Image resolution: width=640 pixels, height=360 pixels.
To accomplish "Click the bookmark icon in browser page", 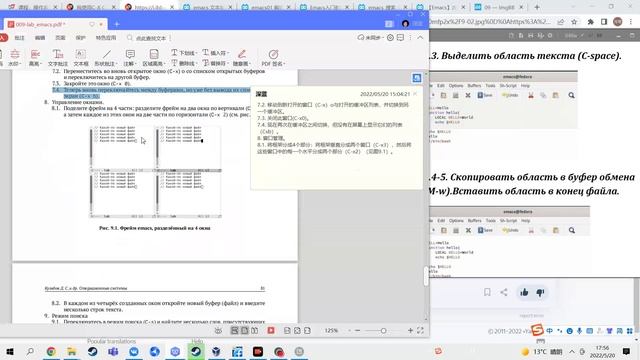I will coord(487,292).
